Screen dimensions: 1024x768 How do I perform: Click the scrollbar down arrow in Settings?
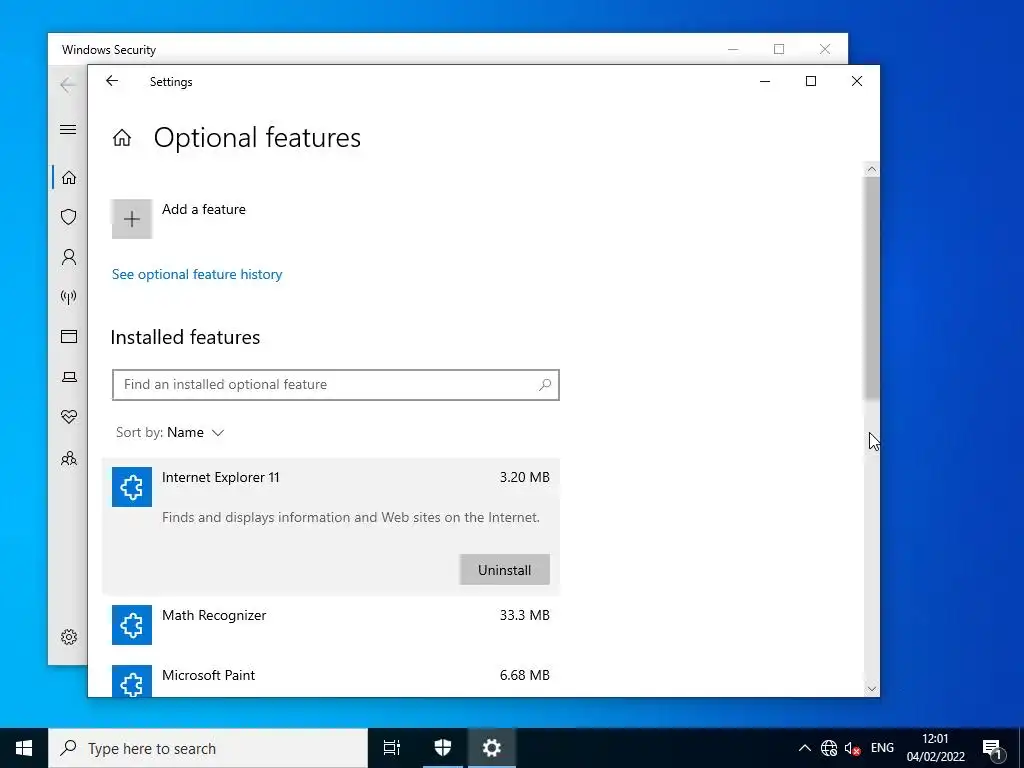[871, 689]
